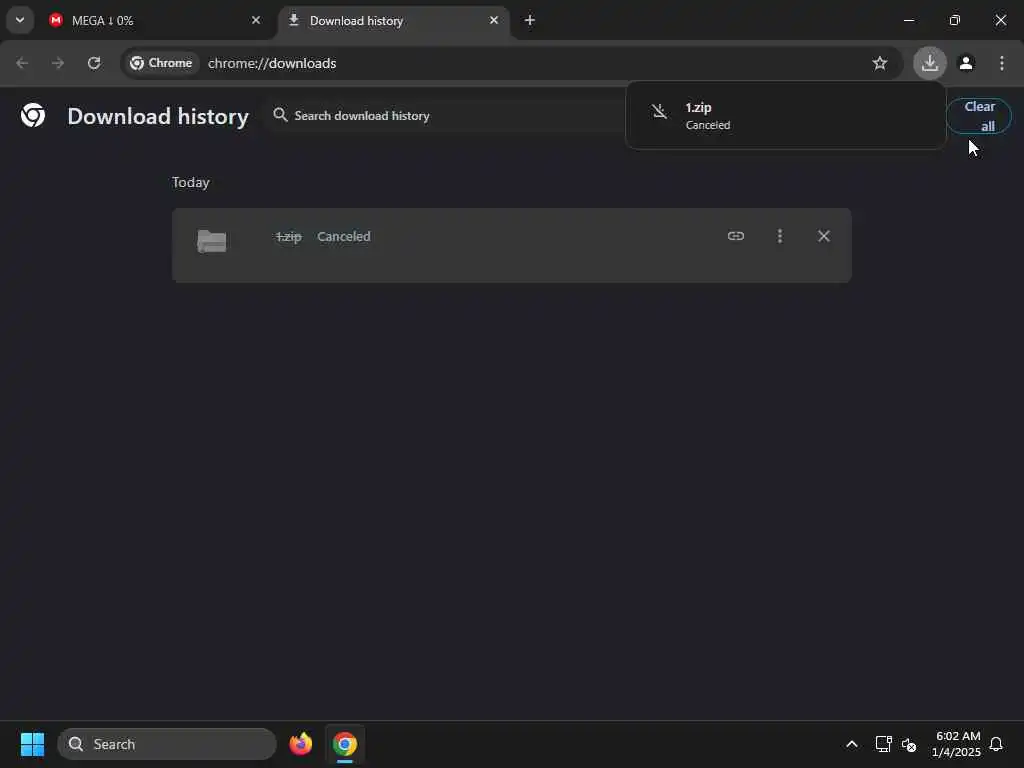Open Chrome's three-dot main menu
This screenshot has width=1024, height=768.
point(1002,63)
